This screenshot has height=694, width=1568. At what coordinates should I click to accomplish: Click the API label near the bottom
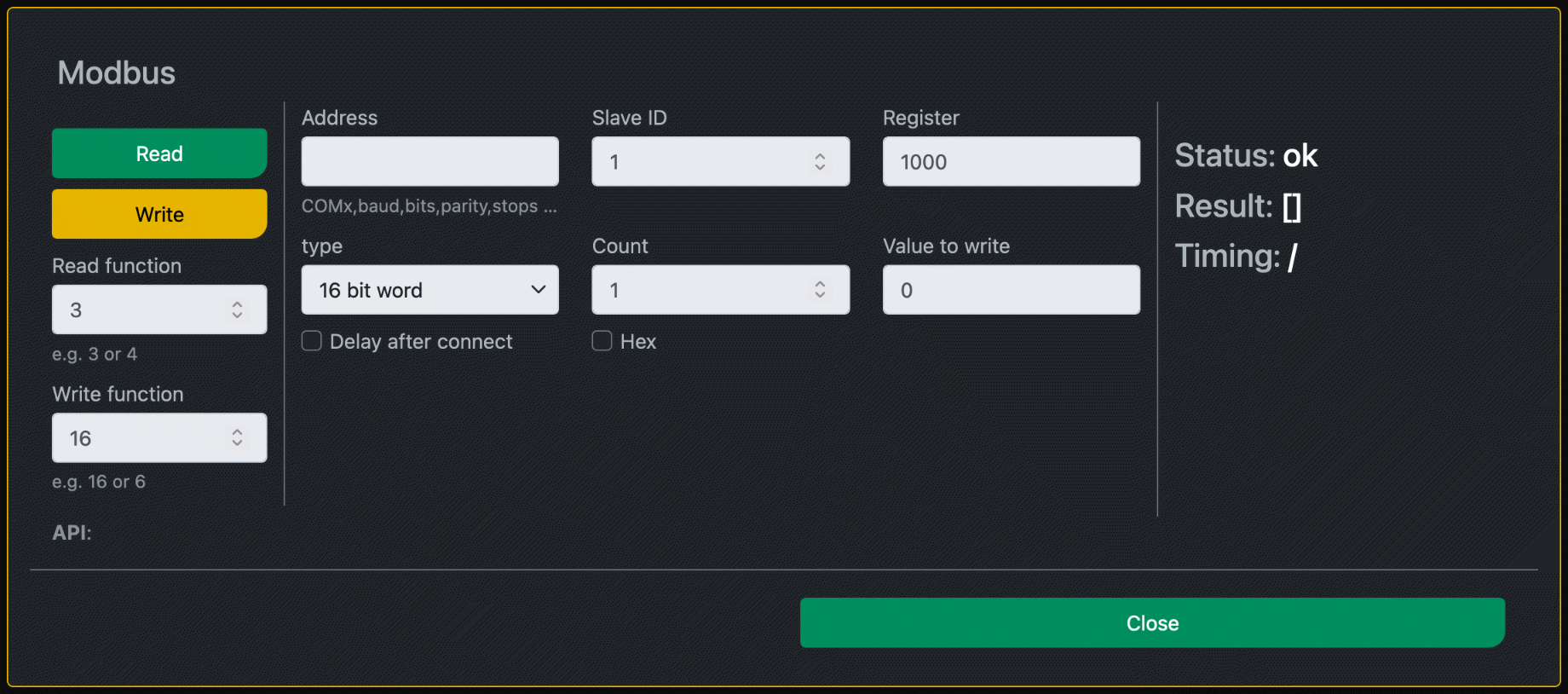pyautogui.click(x=71, y=532)
